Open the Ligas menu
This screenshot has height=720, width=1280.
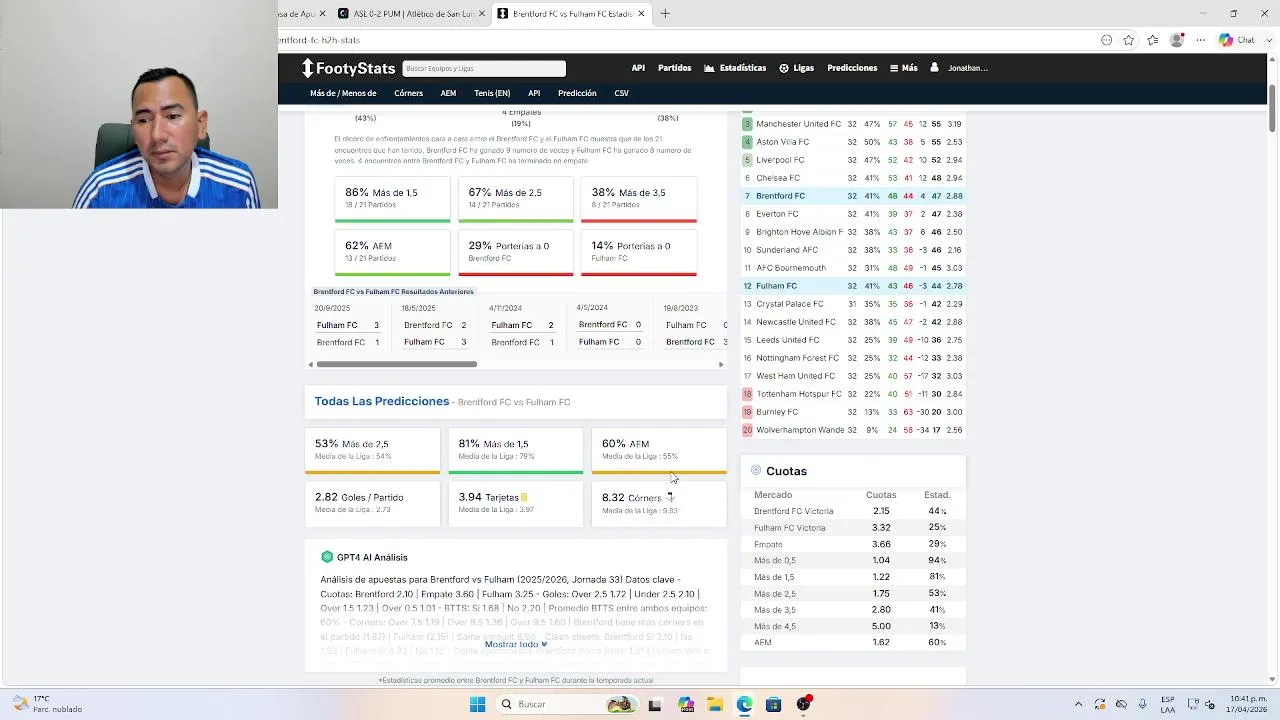pyautogui.click(x=796, y=68)
